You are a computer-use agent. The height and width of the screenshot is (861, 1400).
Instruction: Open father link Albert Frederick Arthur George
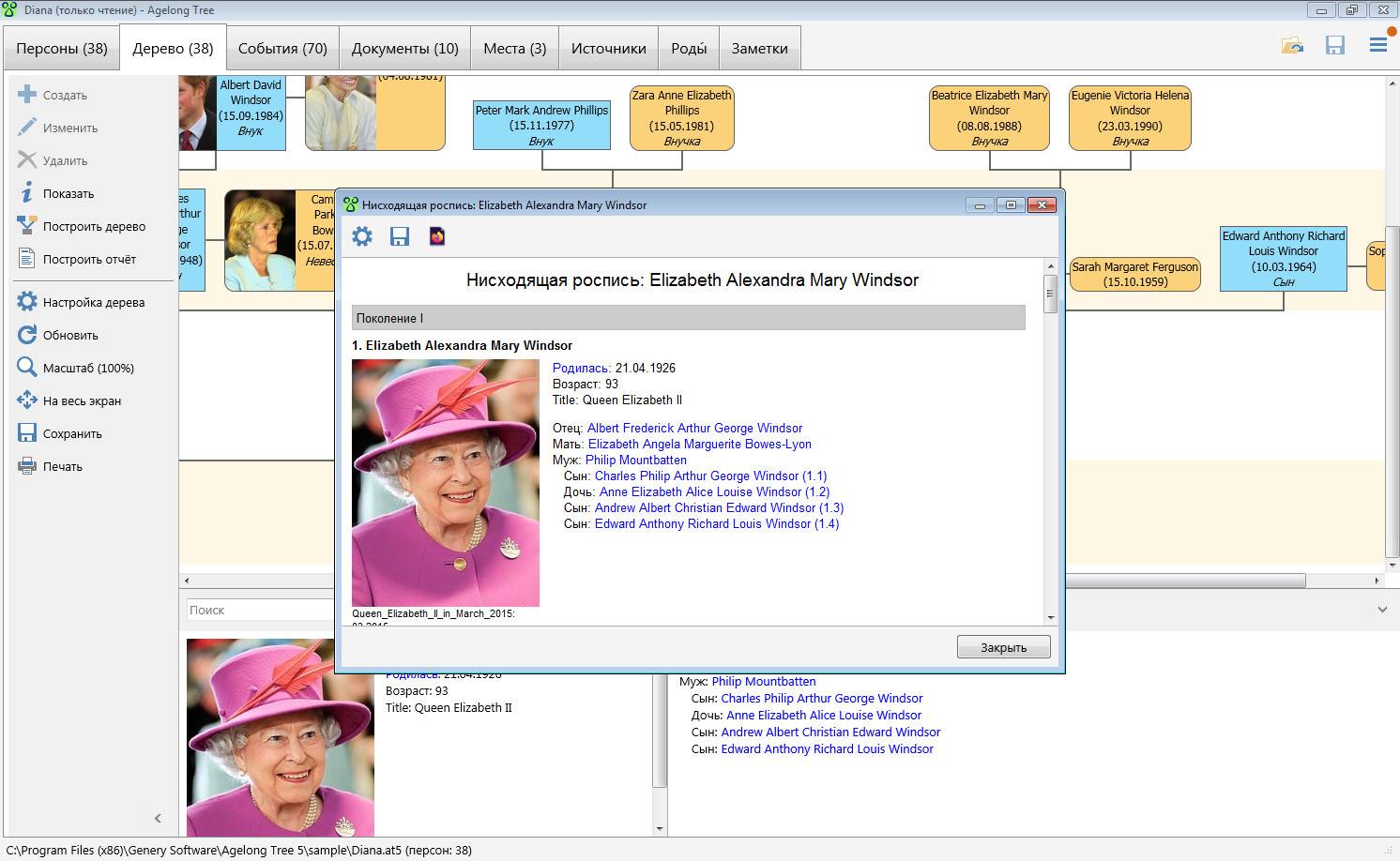coord(694,428)
